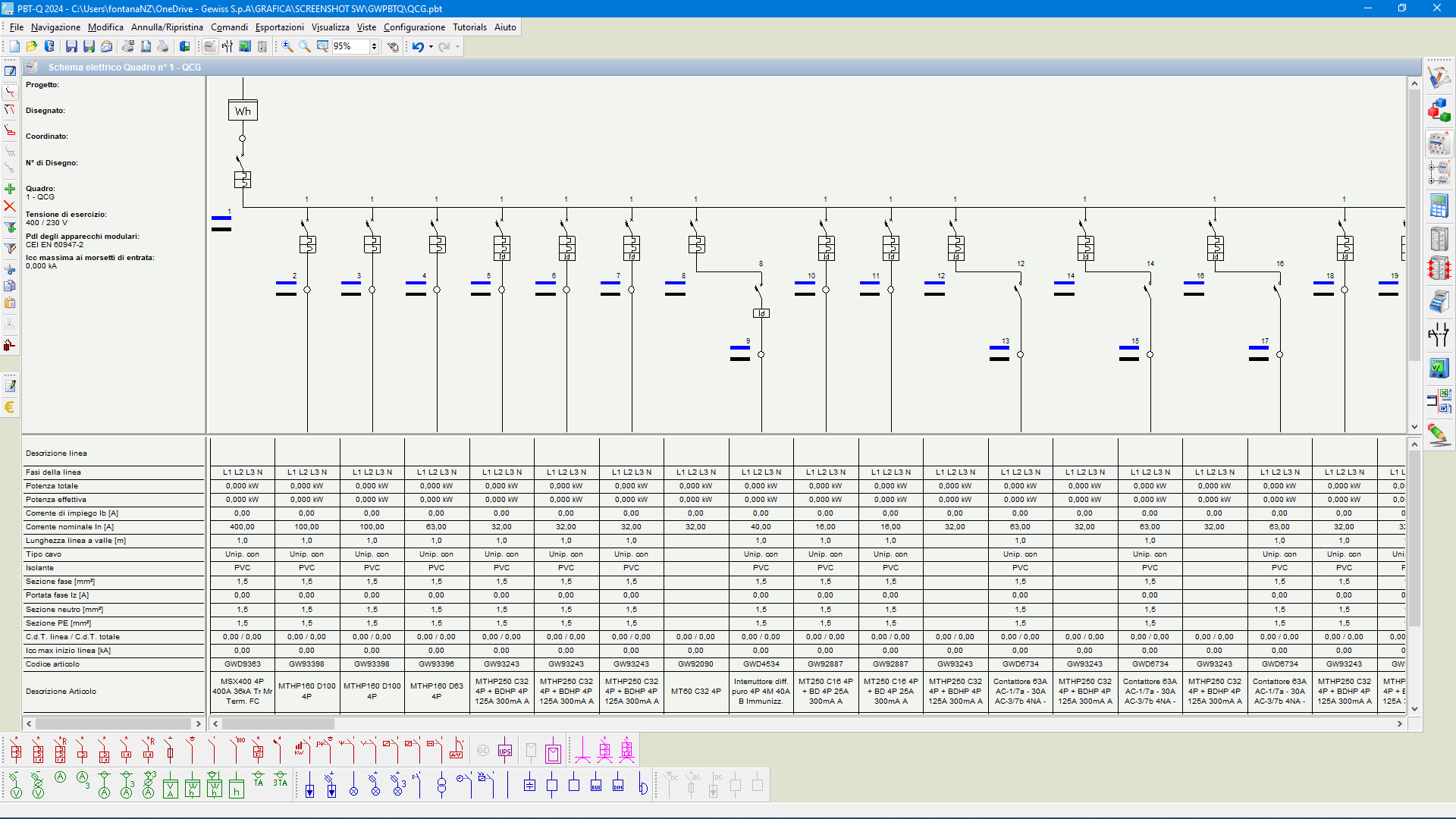The width and height of the screenshot is (1456, 819).
Task: Insert the kW meter switch symbol
Action: click(x=301, y=751)
